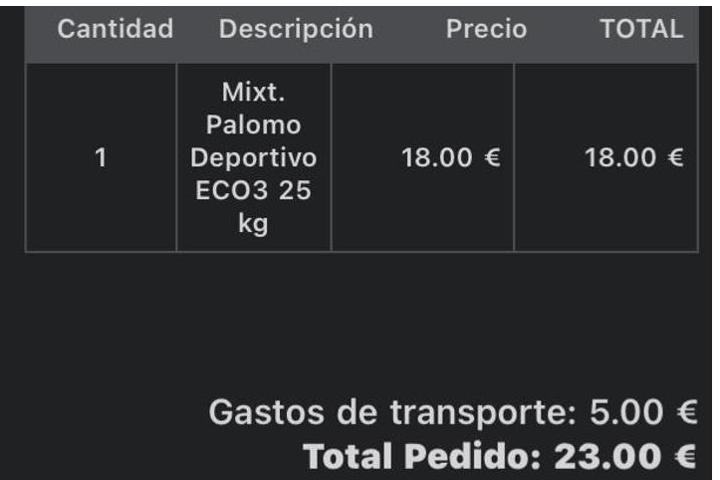Click the 18.00 € row total cell
Screen dimensions: 720x480
point(606,158)
